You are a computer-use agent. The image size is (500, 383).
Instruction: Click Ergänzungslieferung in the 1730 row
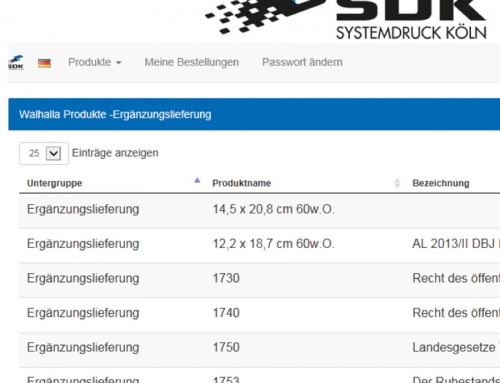click(x=83, y=278)
